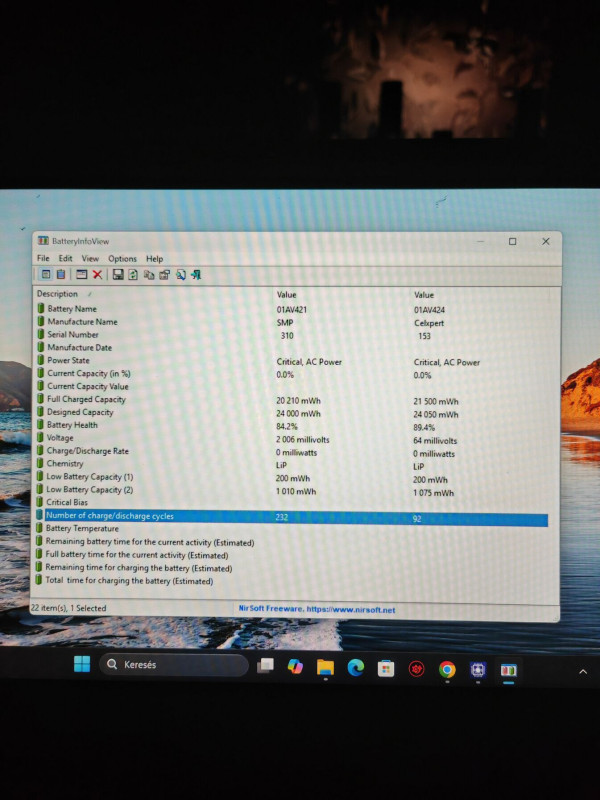Select the Battery Temperature row
Screen dimensions: 600x800
coord(292,529)
